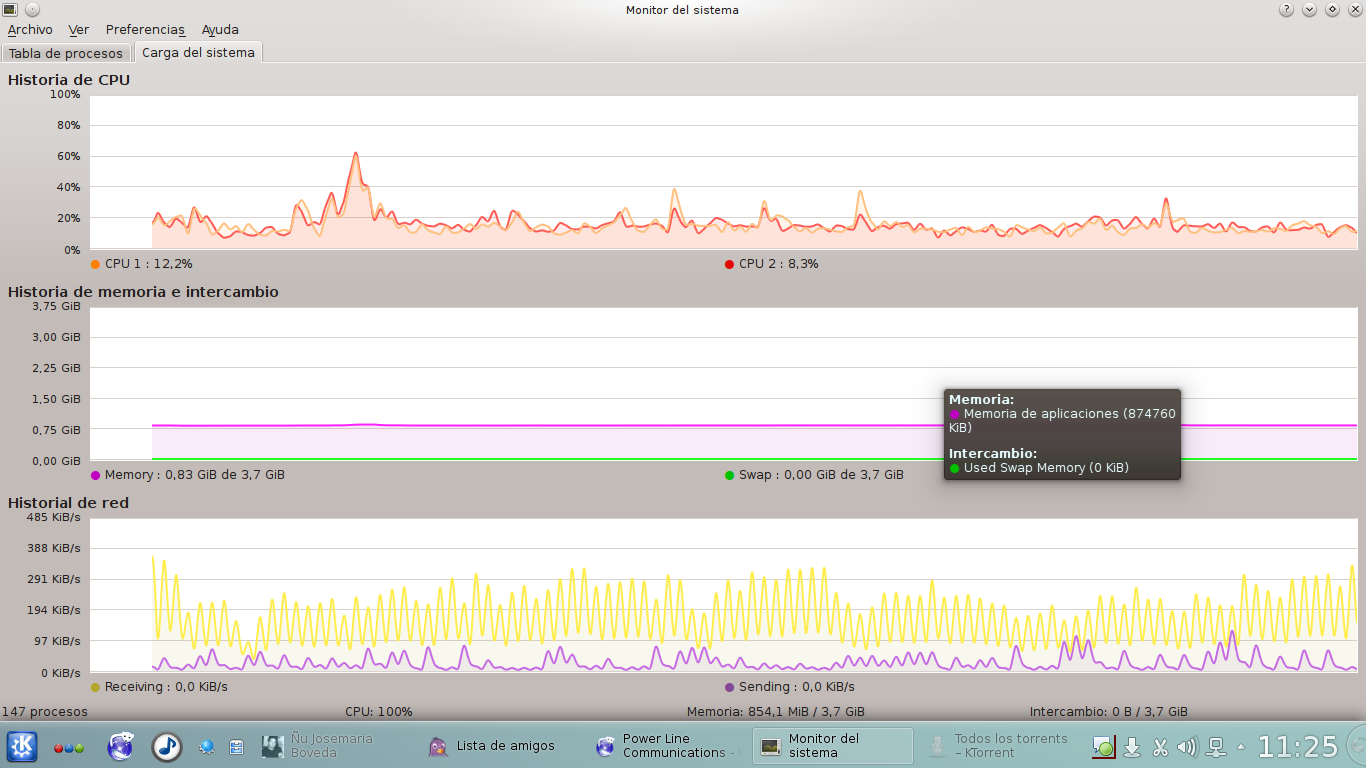
Task: Click the Memory : 0,83 GiB de 3,7 GiB label
Action: 194,475
